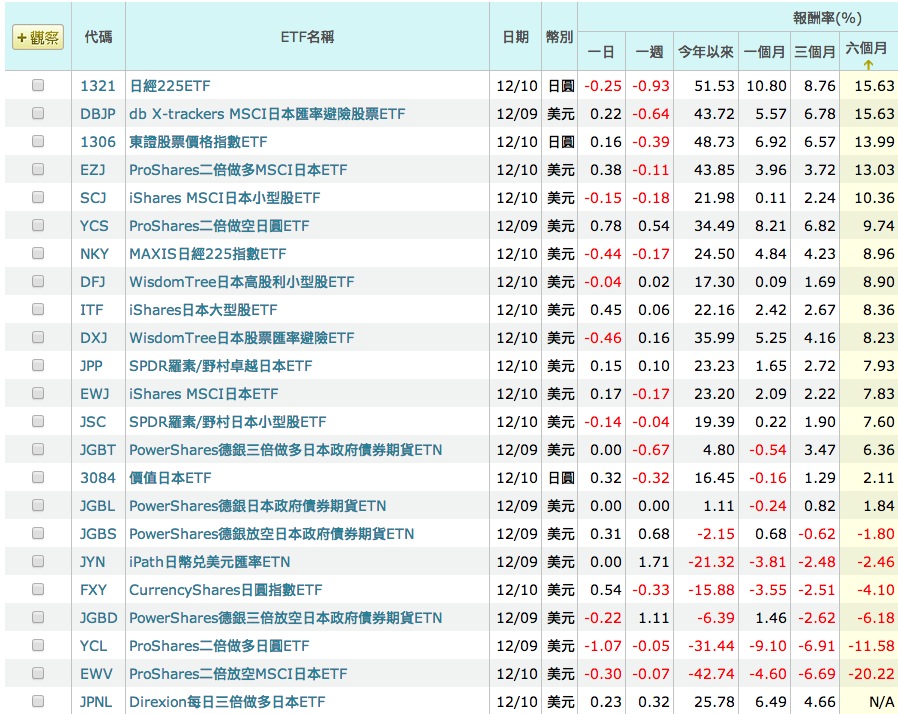Open ticker link 1321
This screenshot has height=714, width=898.
point(98,86)
